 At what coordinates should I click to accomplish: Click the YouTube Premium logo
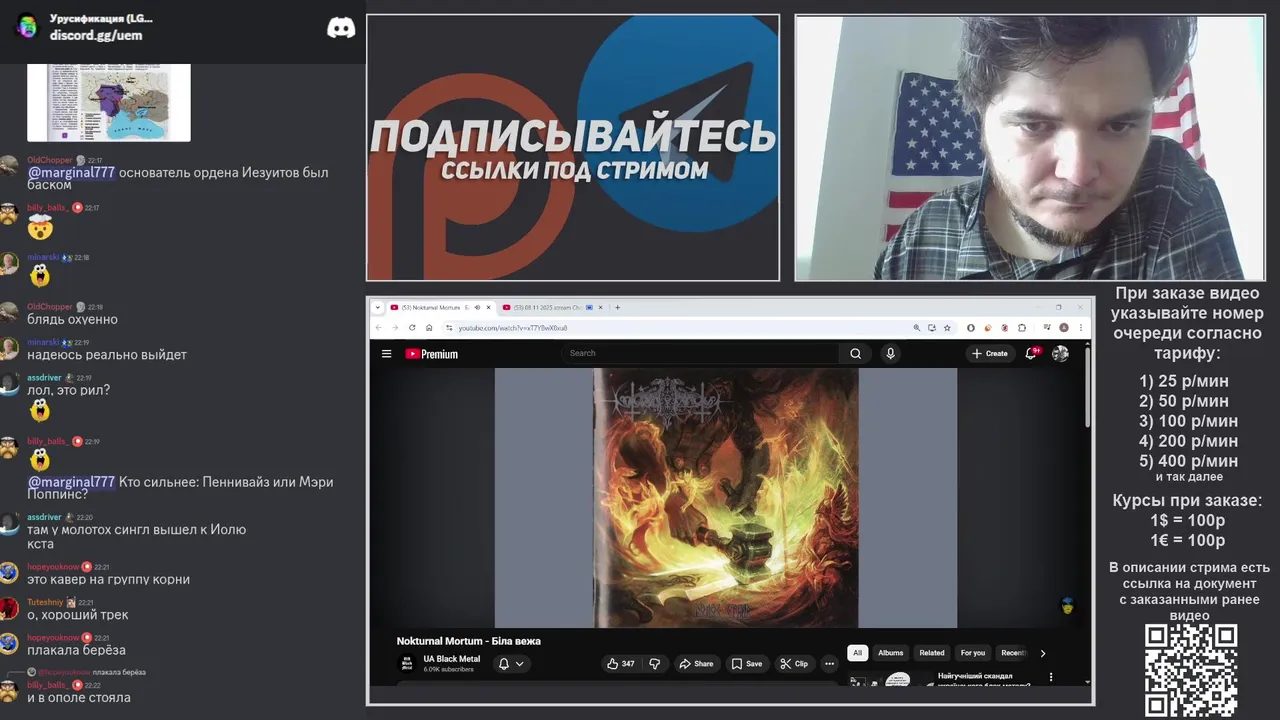(x=431, y=353)
